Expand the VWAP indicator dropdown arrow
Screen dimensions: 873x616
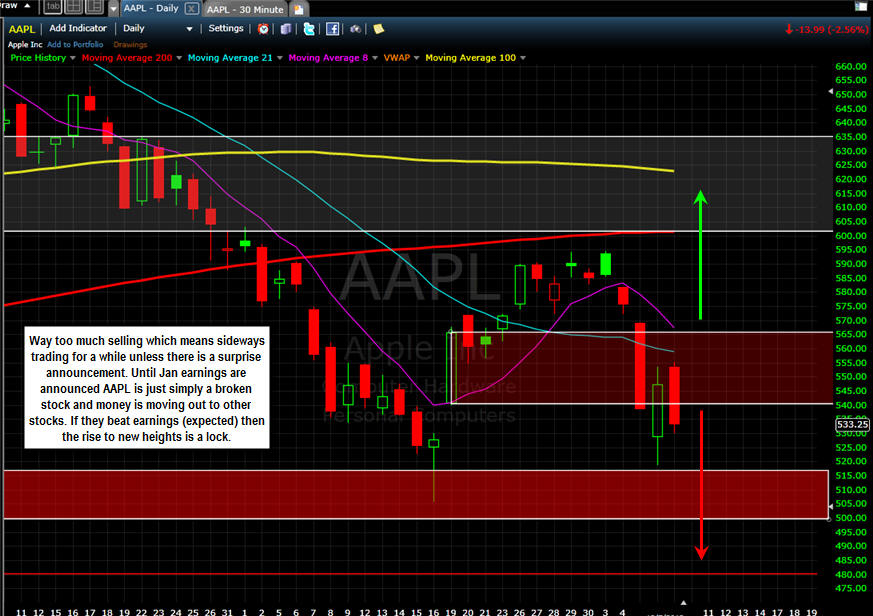click(417, 58)
